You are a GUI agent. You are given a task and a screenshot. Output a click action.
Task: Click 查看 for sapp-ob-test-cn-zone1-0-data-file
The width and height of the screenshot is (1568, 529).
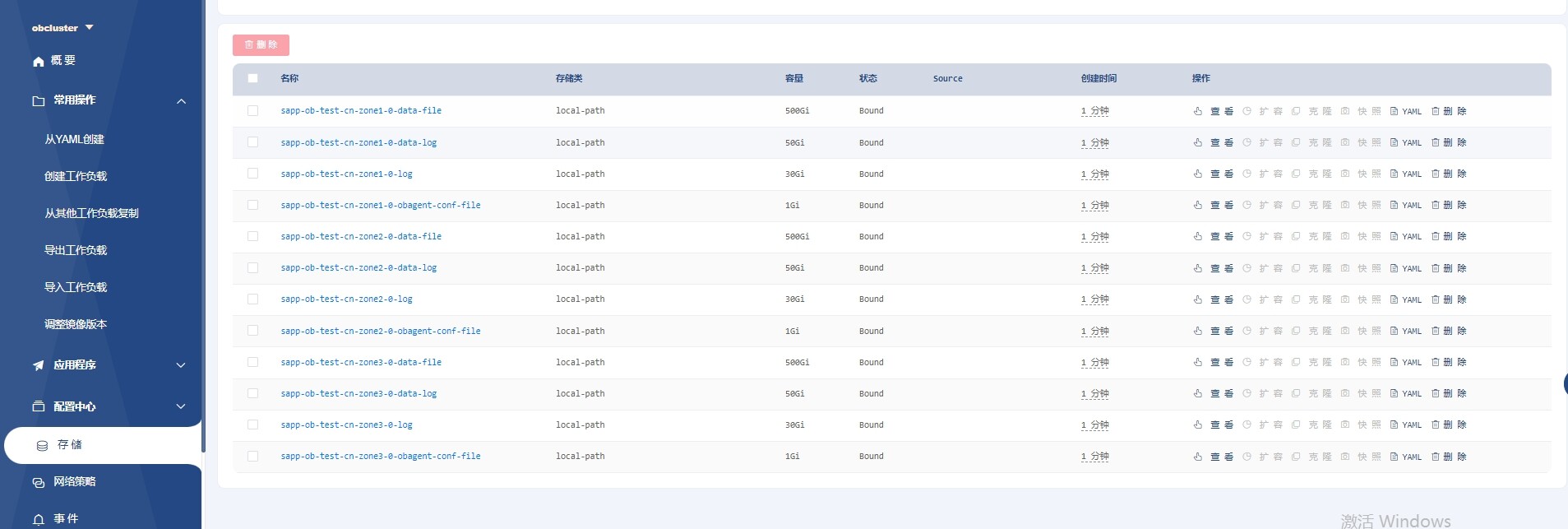1214,111
